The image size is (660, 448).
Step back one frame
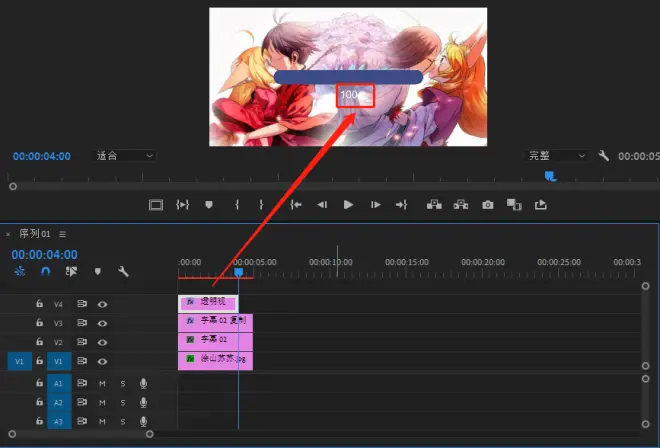[322, 205]
